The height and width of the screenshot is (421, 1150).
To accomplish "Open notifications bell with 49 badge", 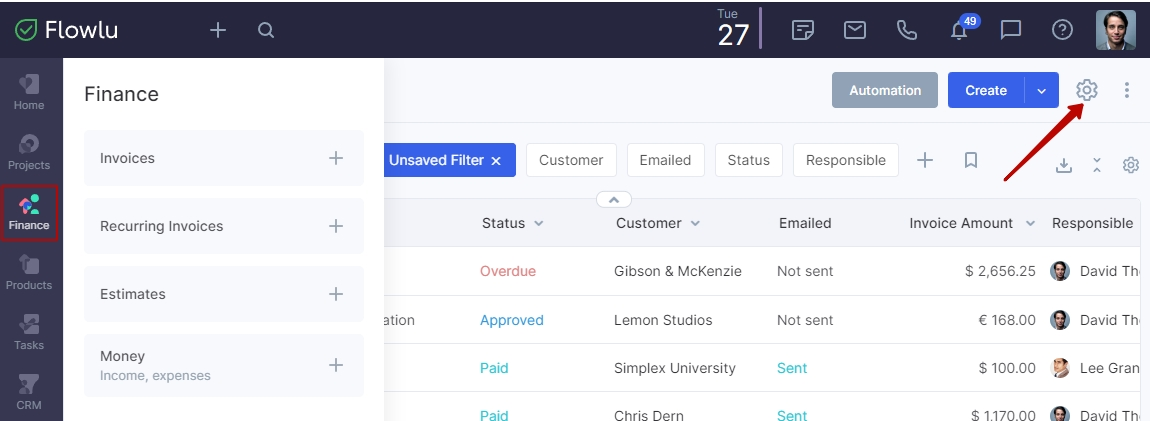I will [x=959, y=30].
